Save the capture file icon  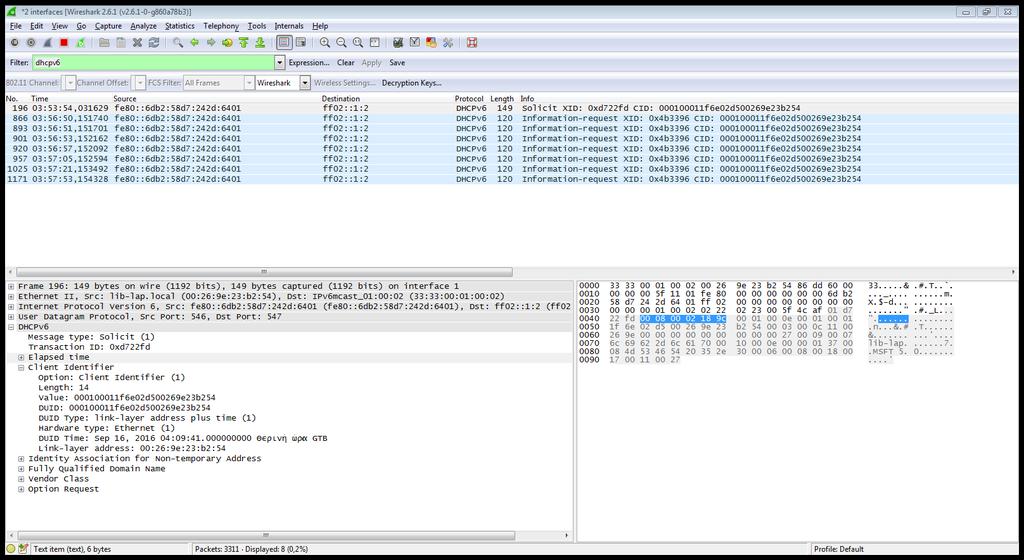121,42
